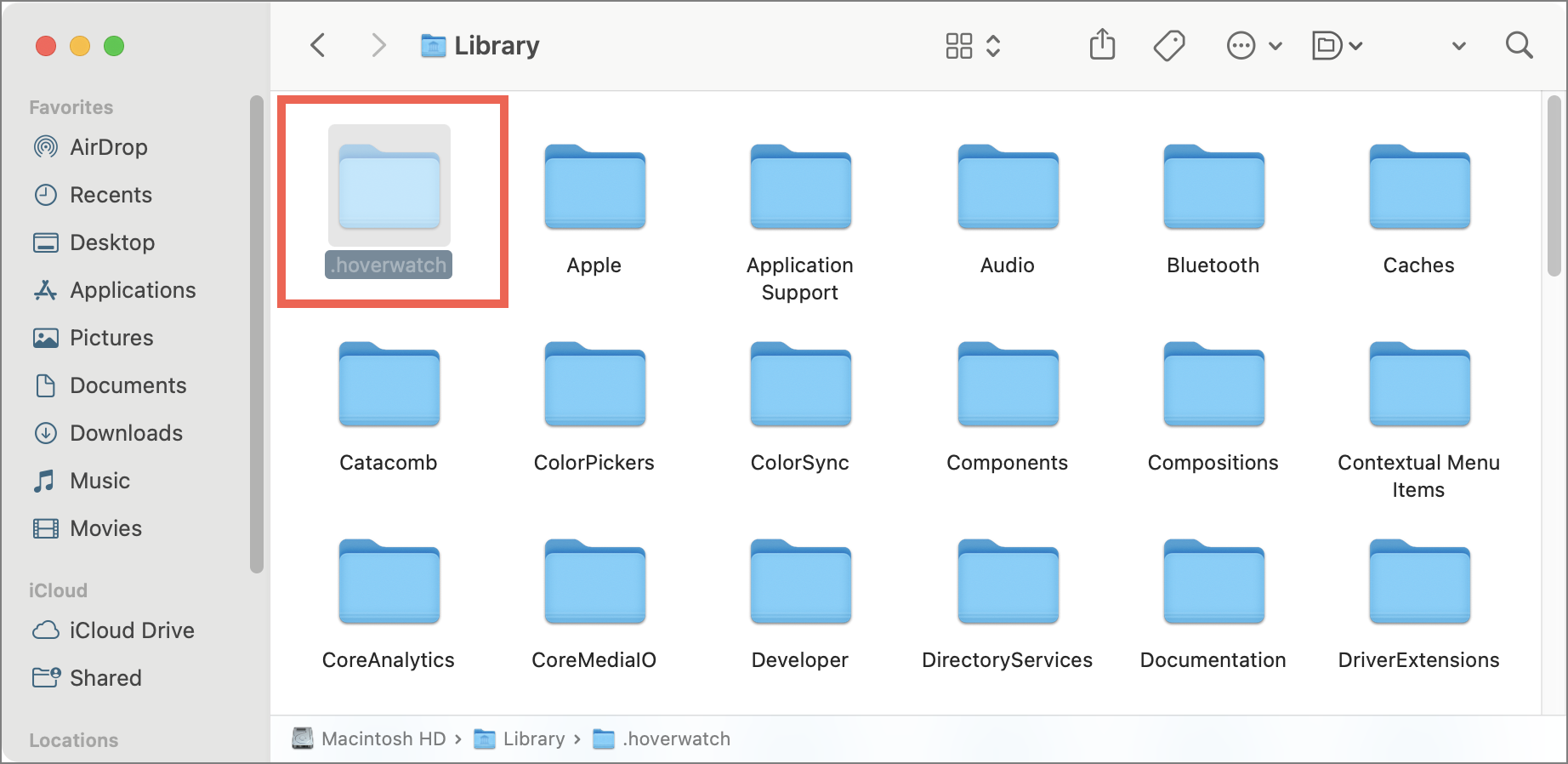The image size is (1568, 764).
Task: Click the file area vertical scrollbar
Action: pos(1554,185)
